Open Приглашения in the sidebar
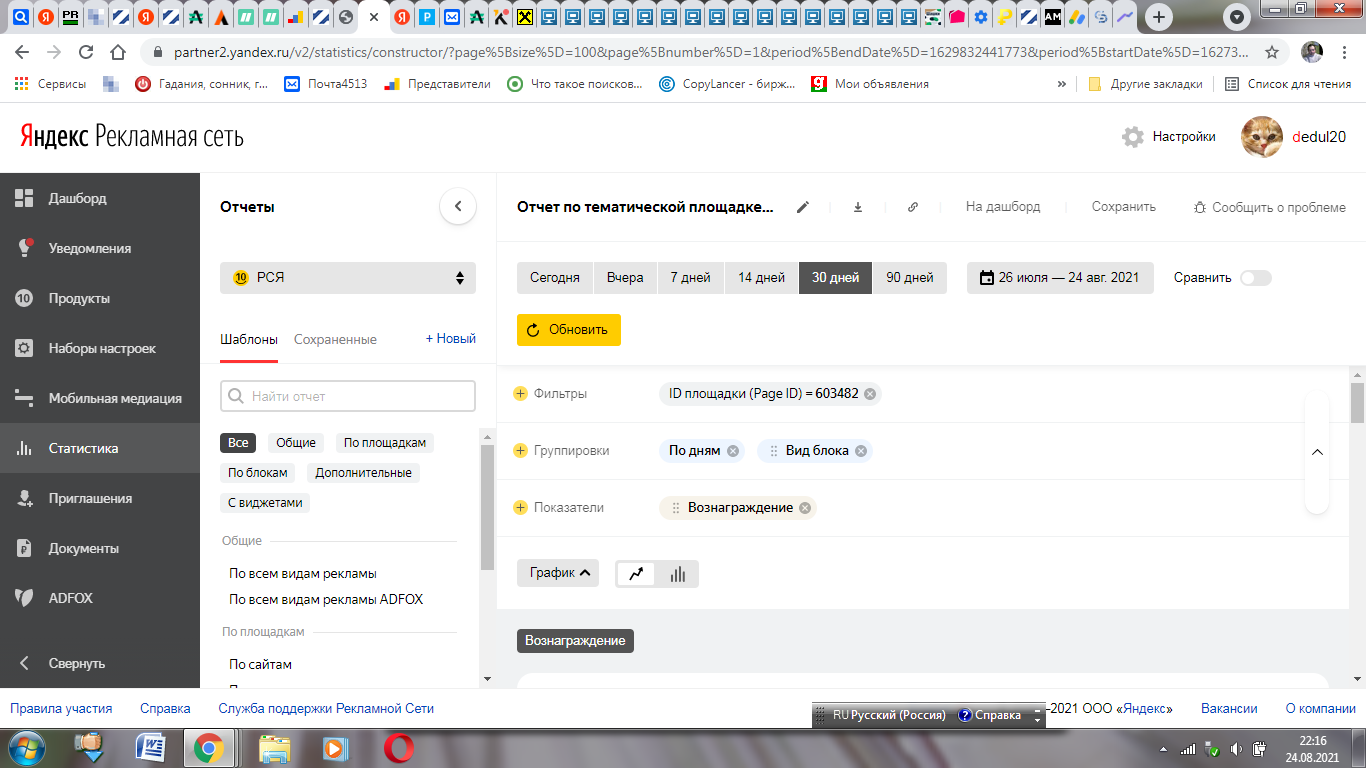The height and width of the screenshot is (768, 1366). [x=100, y=498]
